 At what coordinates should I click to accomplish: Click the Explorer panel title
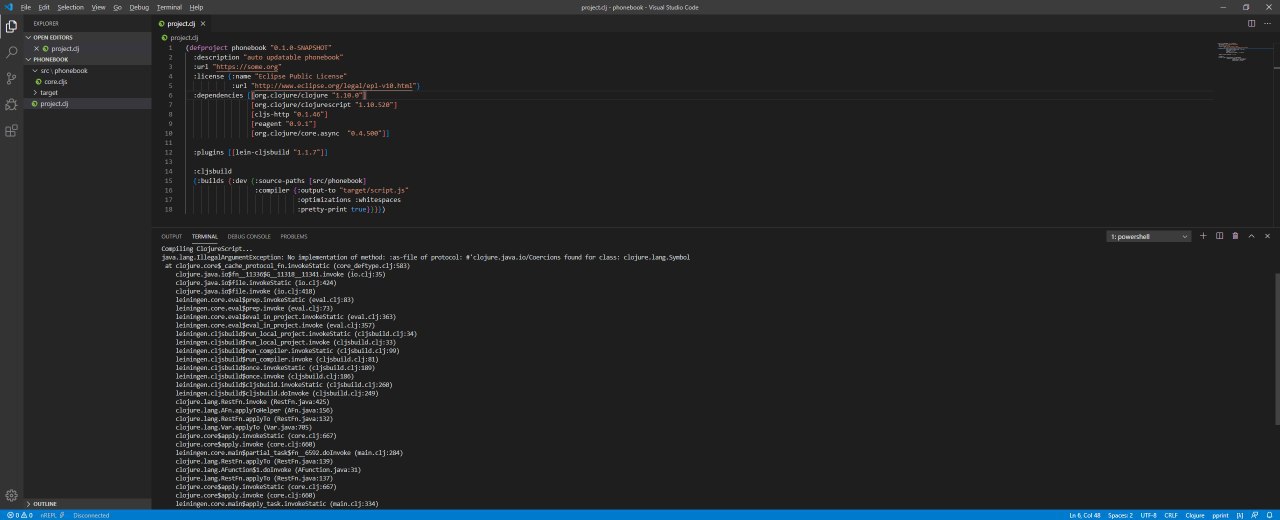click(46, 22)
